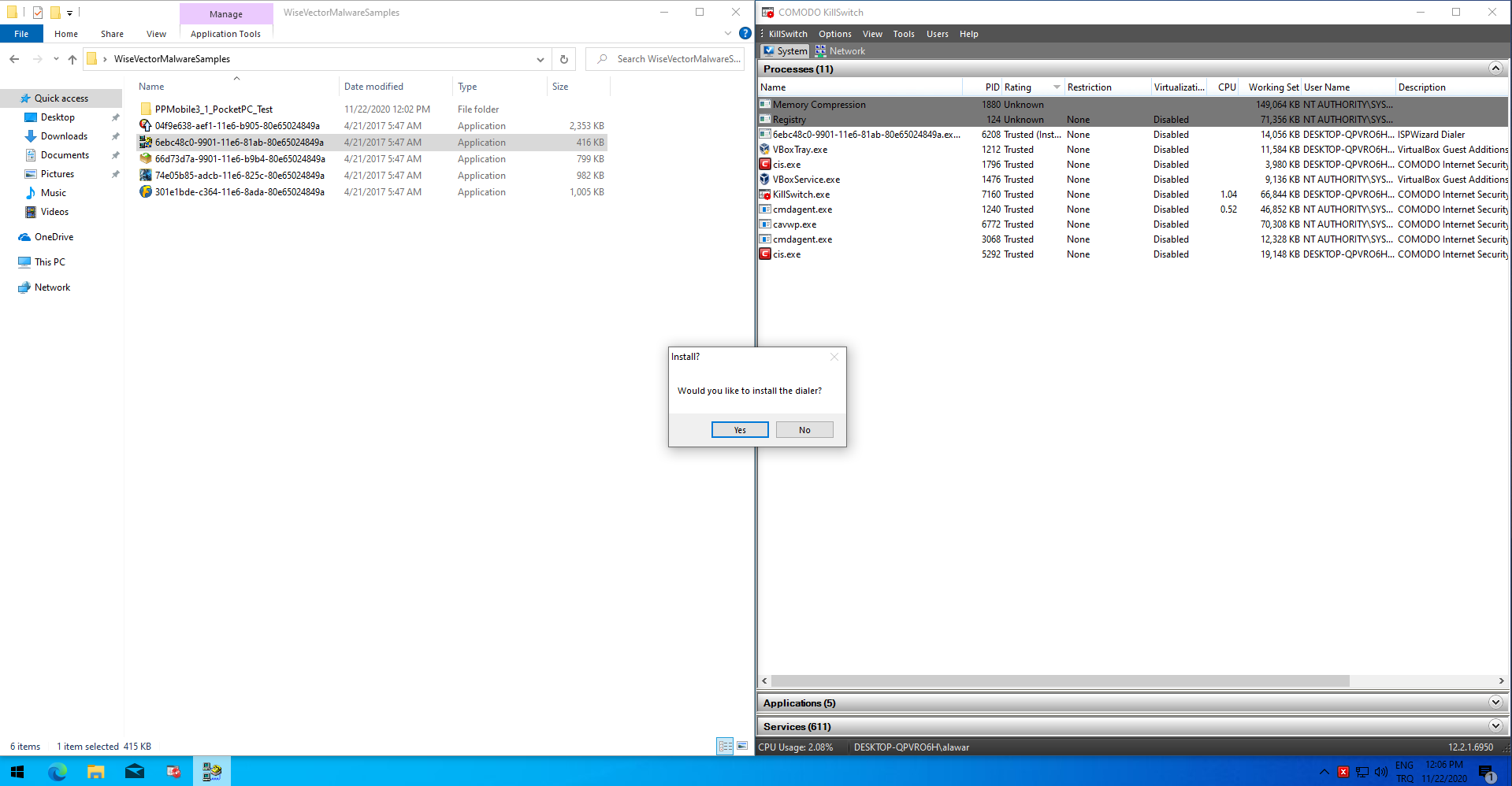Go back in File Explorer
Screen dimensions: 1512x786
pyautogui.click(x=14, y=59)
